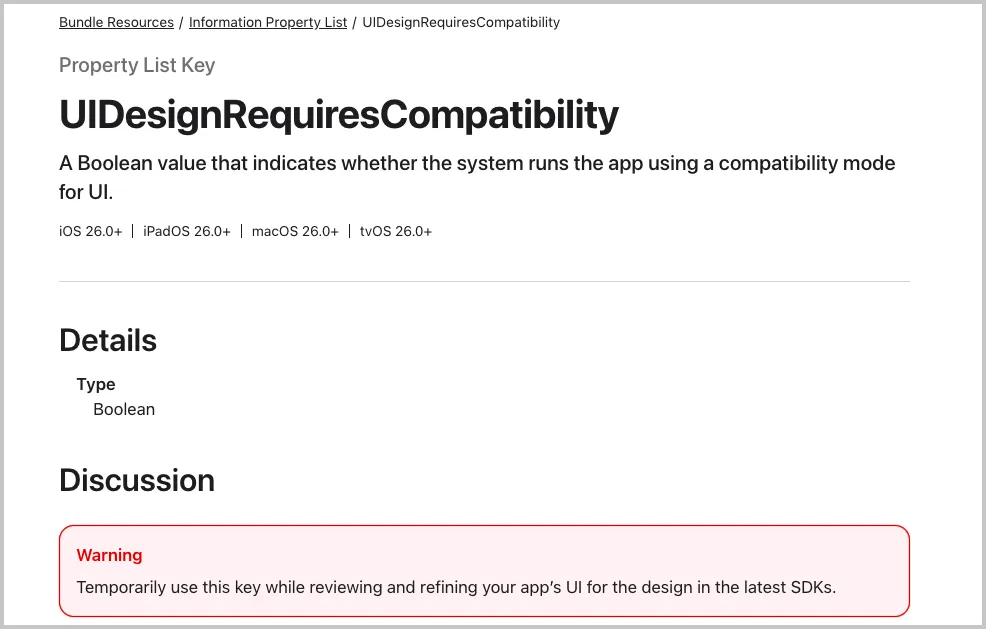Click the Property List Key eyebrow label
Viewport: 986px width, 629px height.
[x=137, y=65]
